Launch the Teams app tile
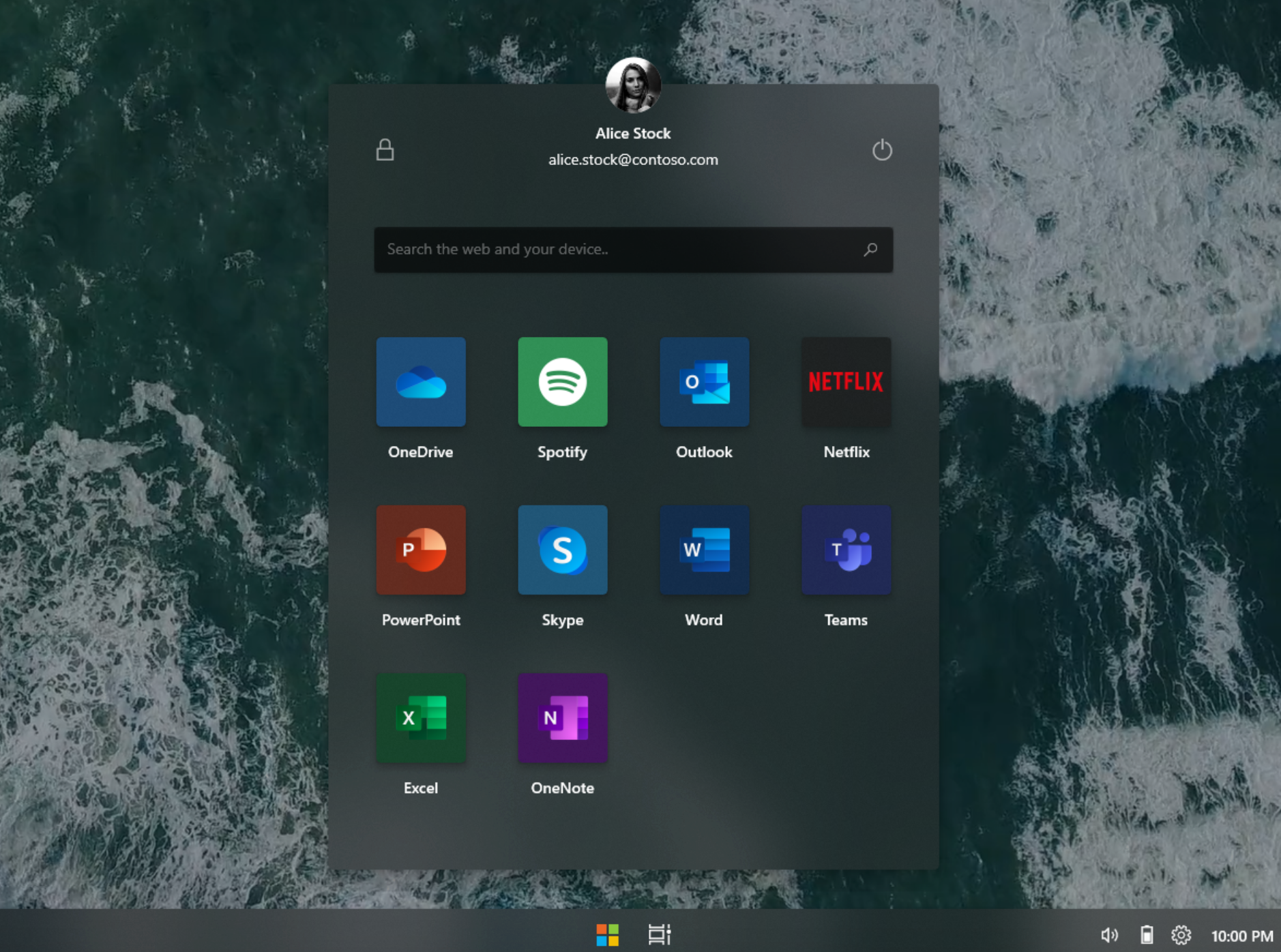This screenshot has width=1281, height=952. pos(846,550)
